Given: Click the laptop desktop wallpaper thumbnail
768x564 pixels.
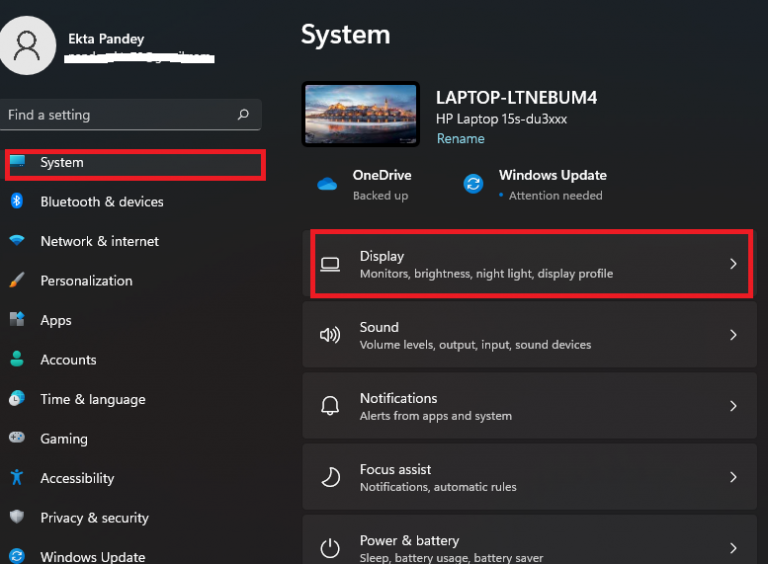Looking at the screenshot, I should 361,117.
